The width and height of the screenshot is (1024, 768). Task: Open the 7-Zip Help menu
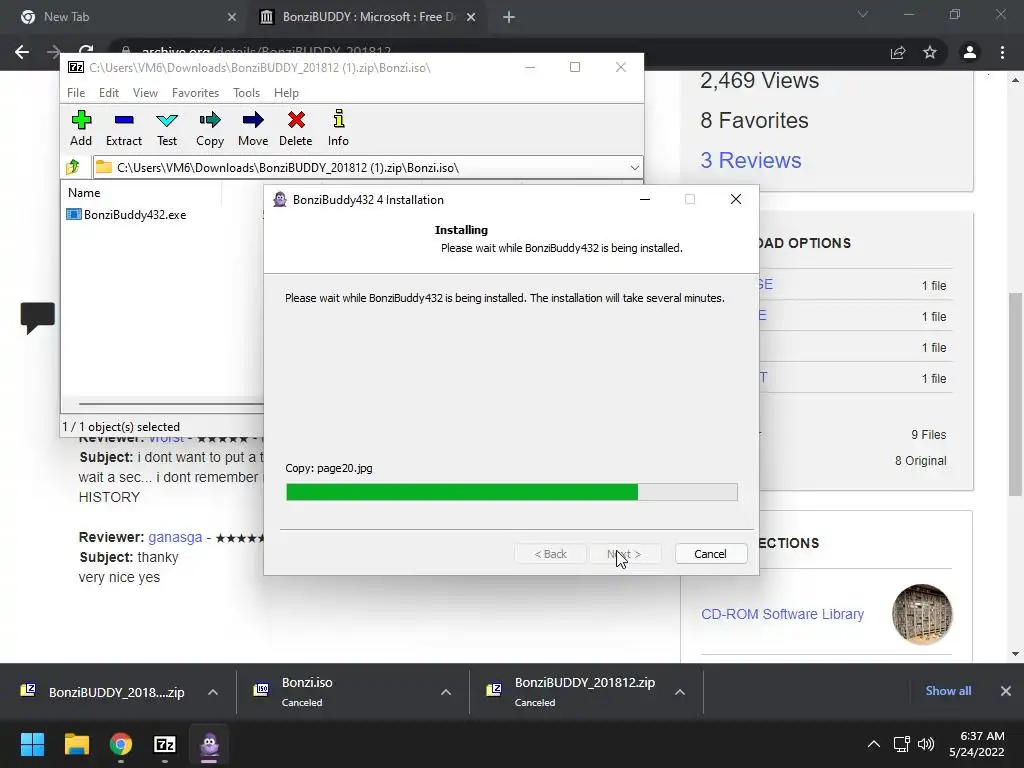(286, 93)
